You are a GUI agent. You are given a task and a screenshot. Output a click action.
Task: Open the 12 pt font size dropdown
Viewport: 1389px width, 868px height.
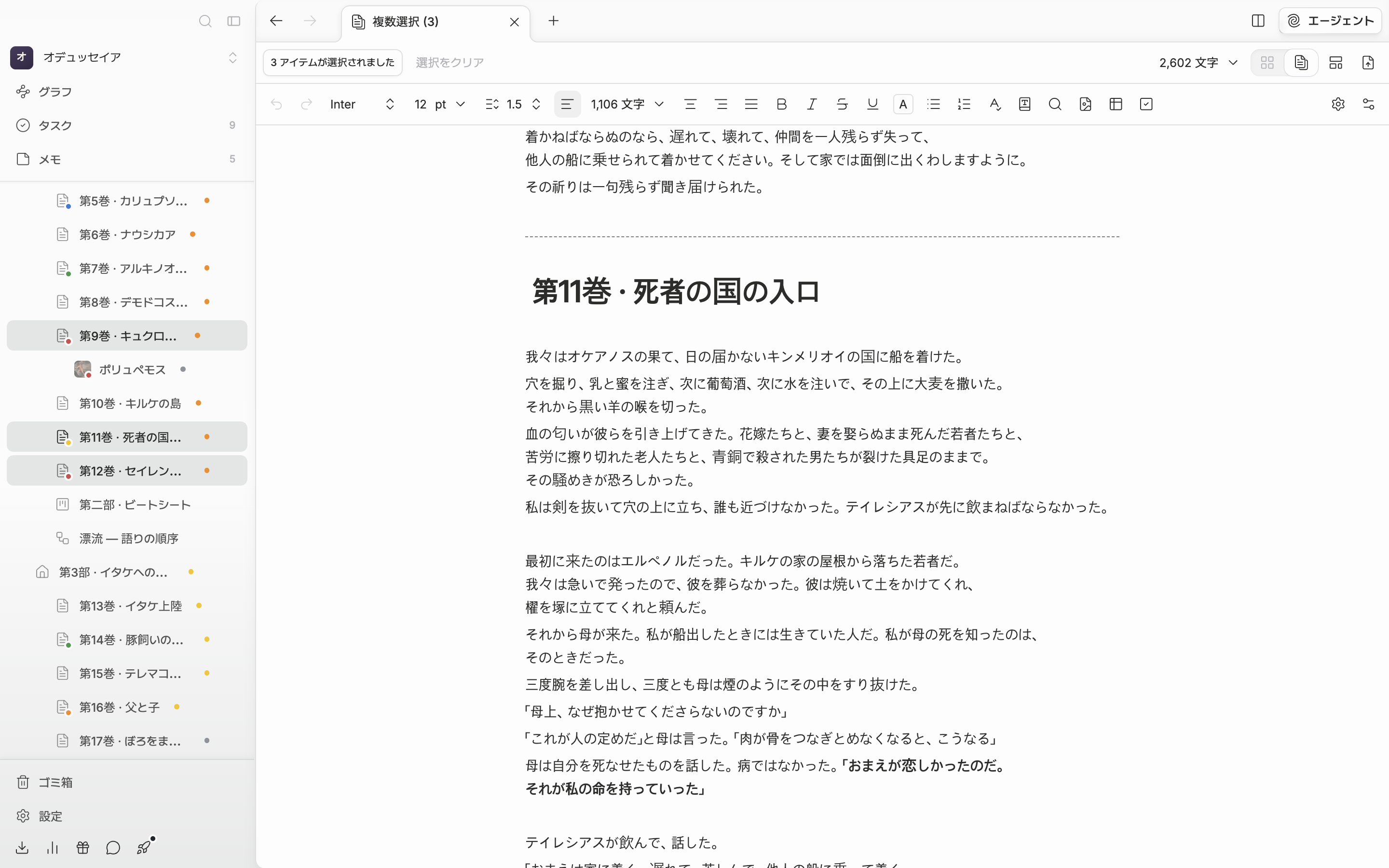[x=439, y=104]
